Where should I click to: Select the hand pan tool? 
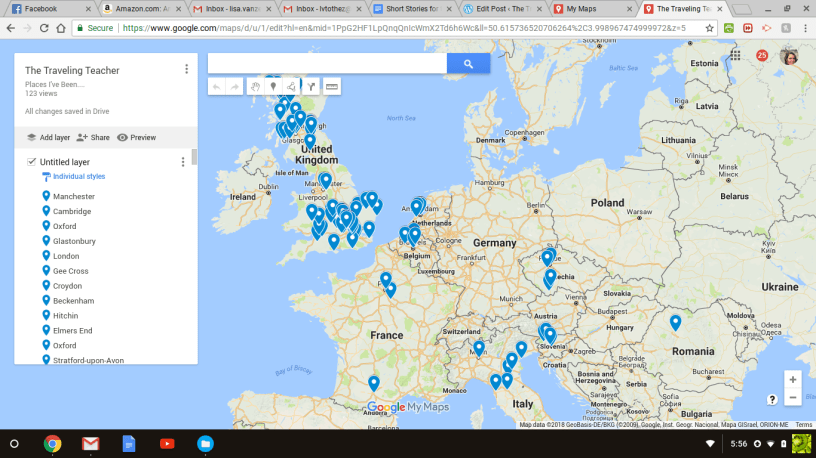coord(255,87)
